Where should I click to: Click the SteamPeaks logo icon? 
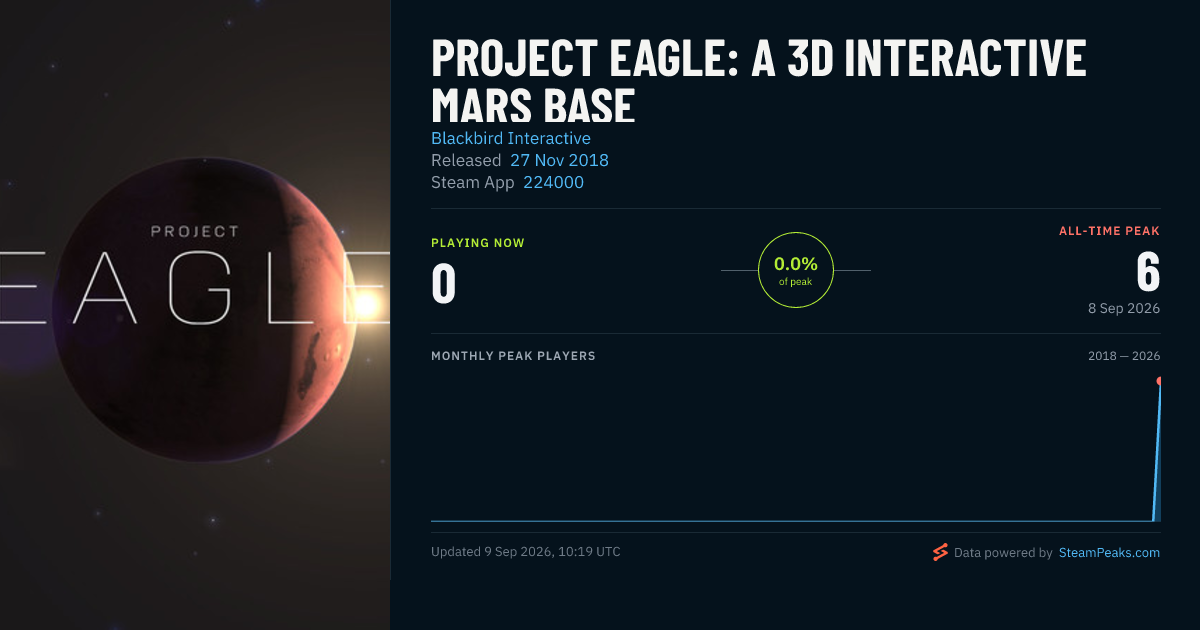click(x=940, y=552)
